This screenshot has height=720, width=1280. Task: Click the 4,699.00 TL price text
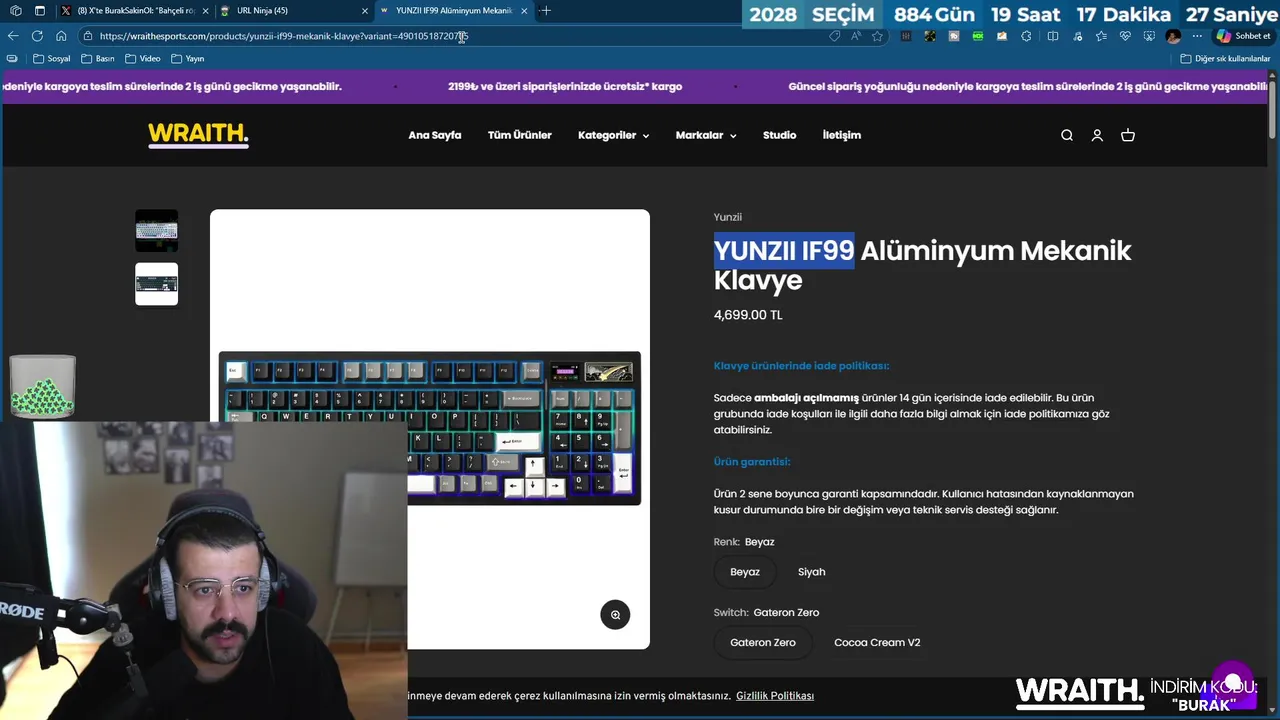(x=748, y=315)
